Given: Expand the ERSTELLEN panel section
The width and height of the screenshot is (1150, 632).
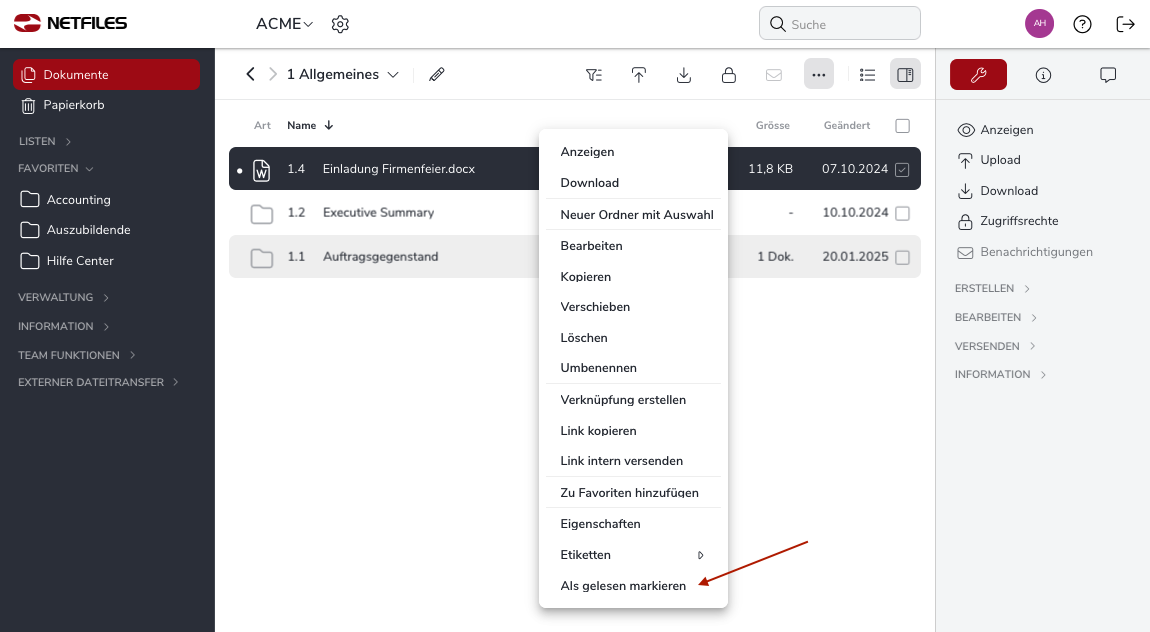Looking at the screenshot, I should (x=992, y=289).
